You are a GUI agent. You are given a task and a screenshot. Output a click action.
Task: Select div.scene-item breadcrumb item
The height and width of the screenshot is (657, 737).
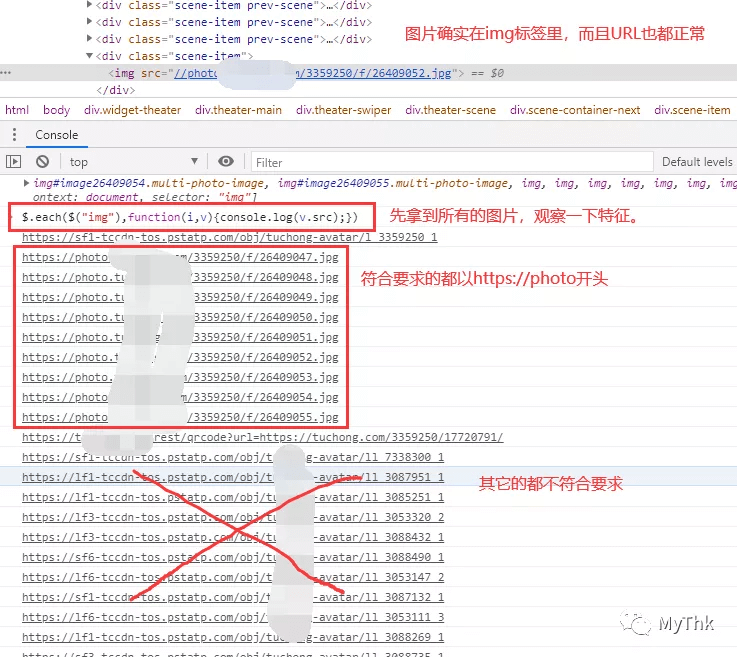pyautogui.click(x=692, y=110)
